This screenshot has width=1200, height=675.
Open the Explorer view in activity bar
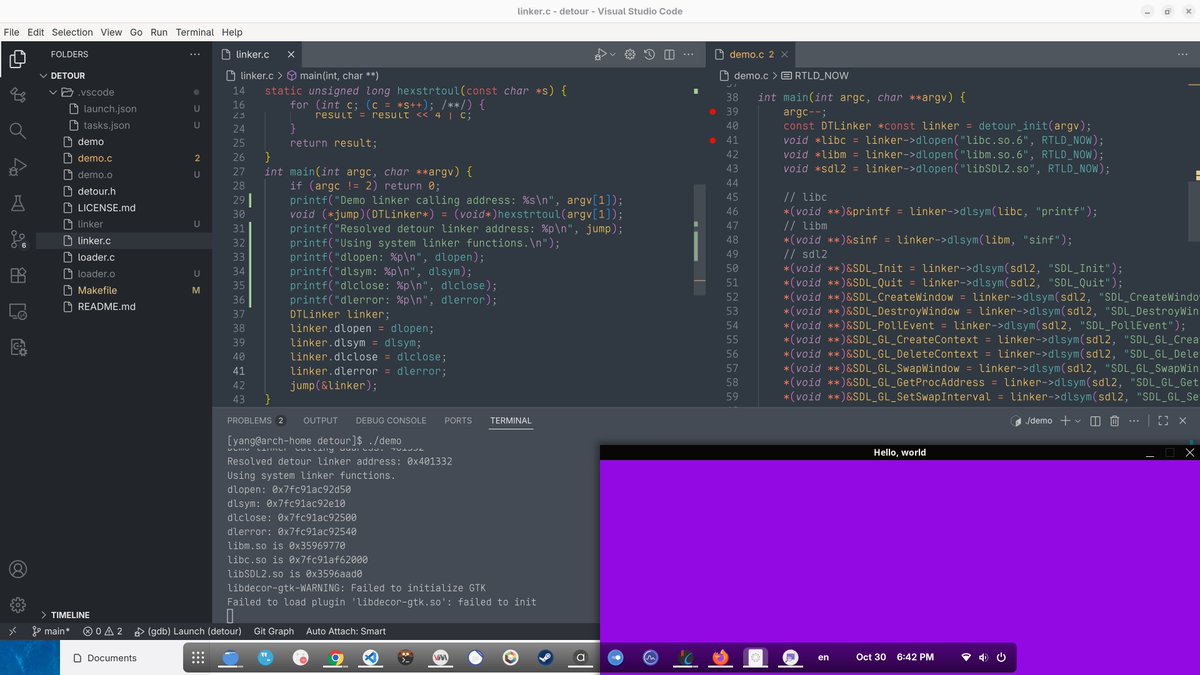pyautogui.click(x=17, y=59)
